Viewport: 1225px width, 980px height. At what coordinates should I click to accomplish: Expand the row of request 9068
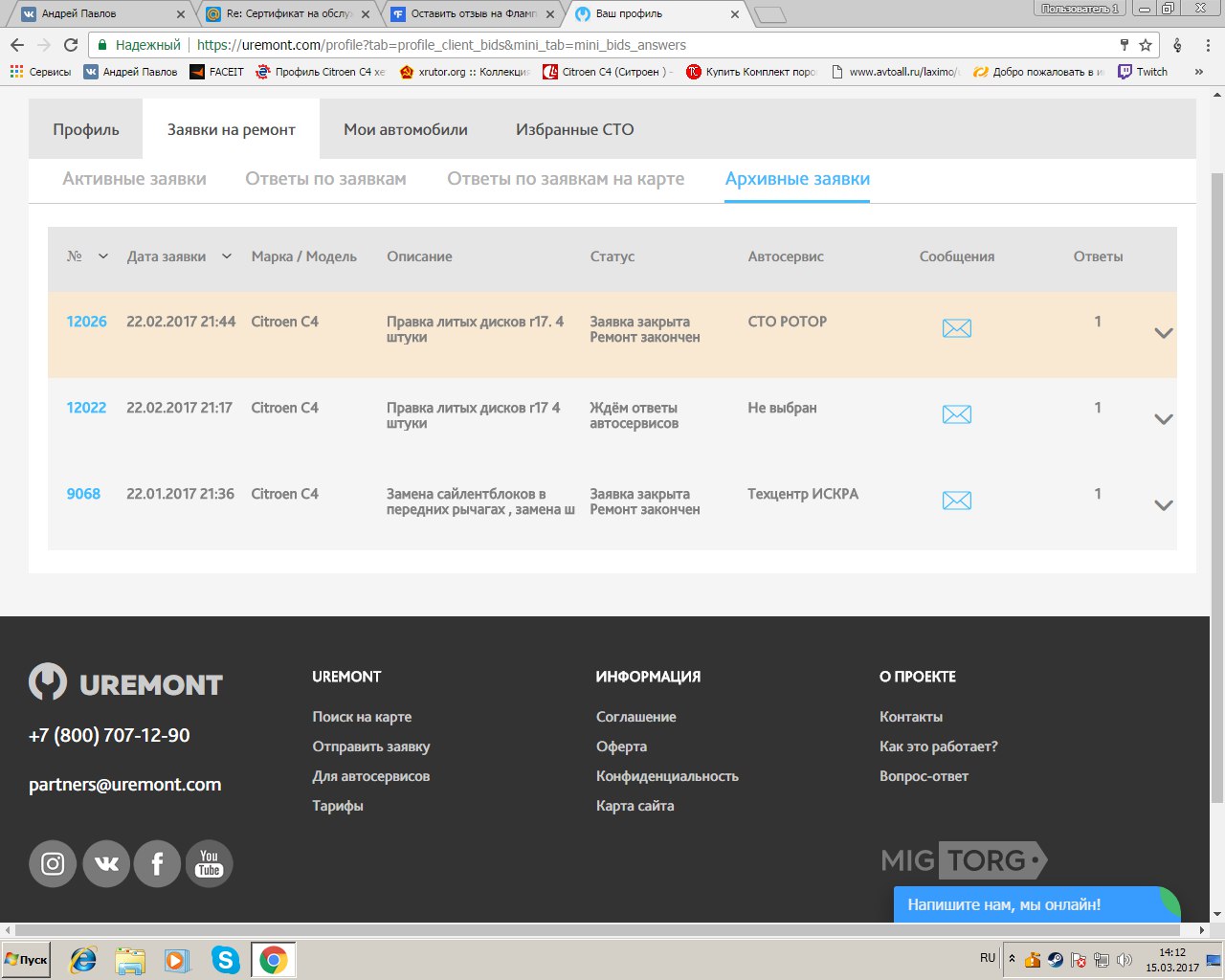(x=1163, y=505)
